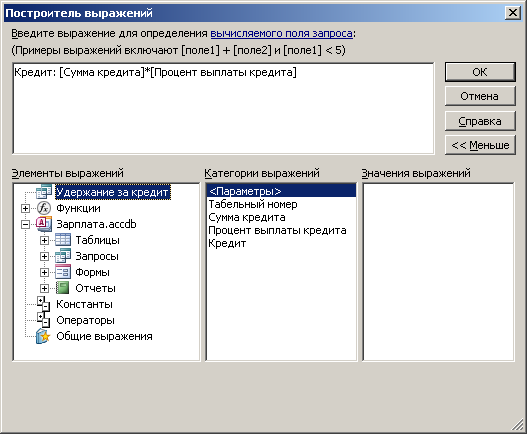Click the Операторы icon
The image size is (527, 434).
tap(44, 320)
